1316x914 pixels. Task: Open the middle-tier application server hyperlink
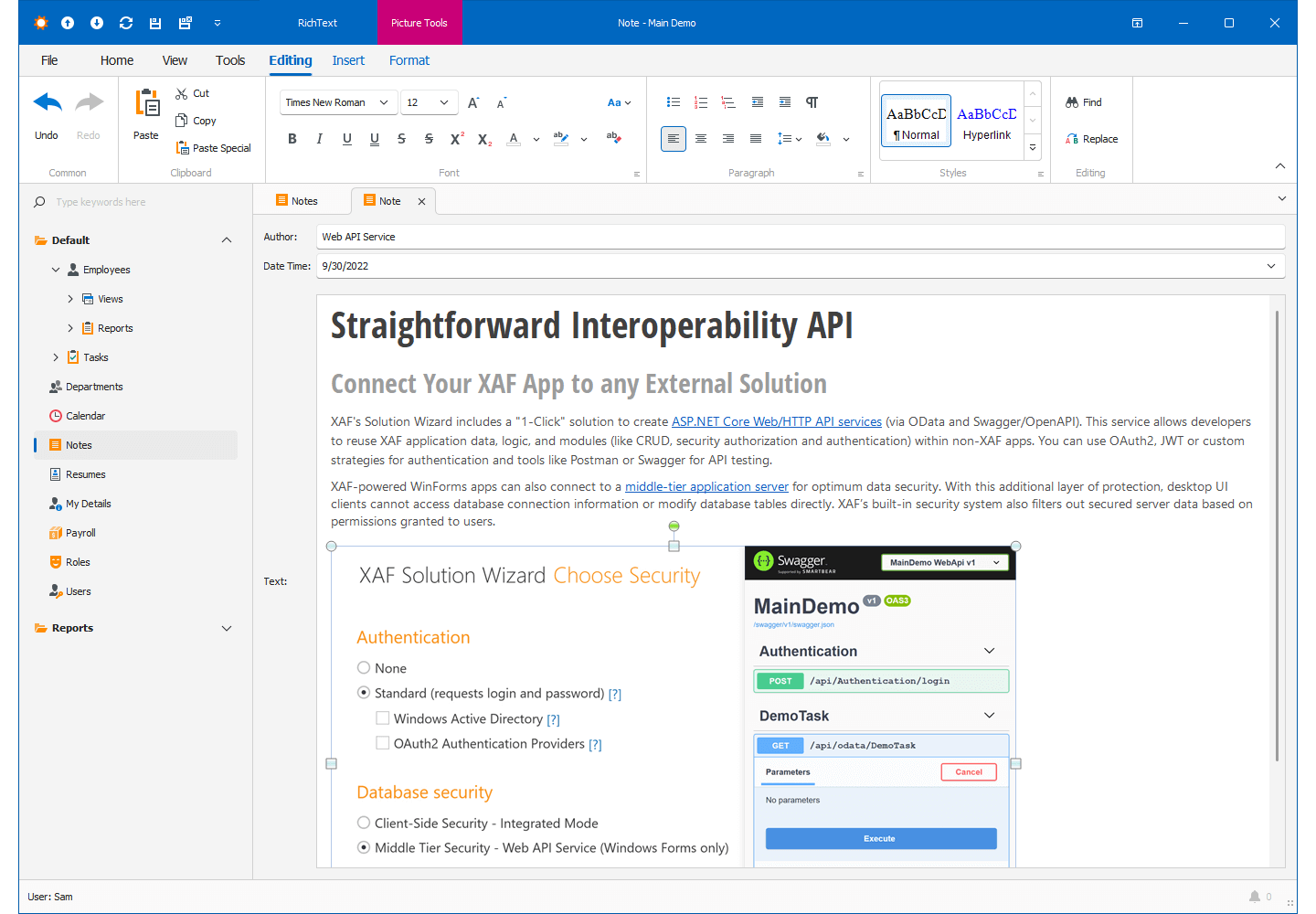tap(706, 486)
